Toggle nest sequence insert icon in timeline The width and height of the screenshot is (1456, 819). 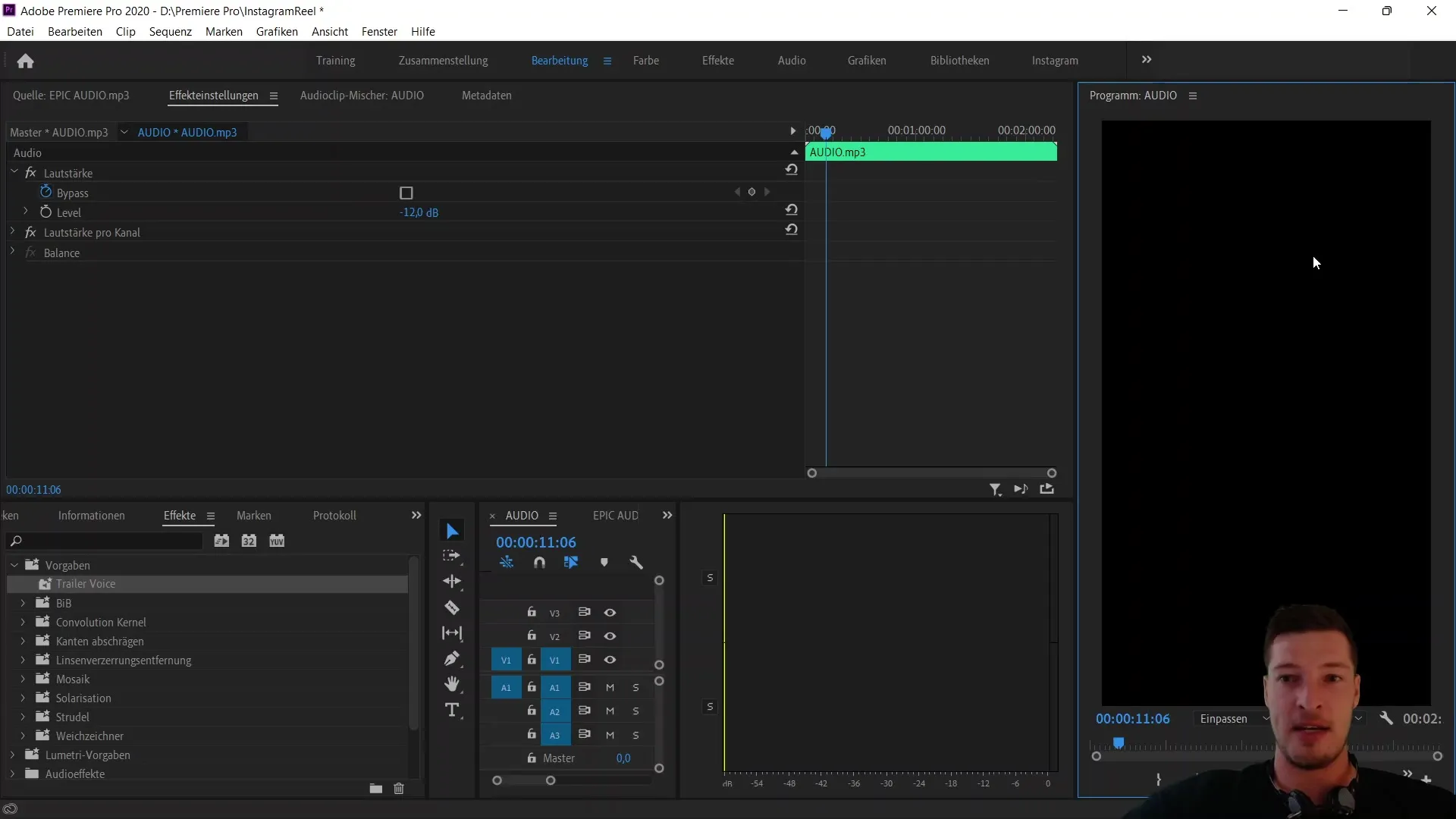point(507,563)
